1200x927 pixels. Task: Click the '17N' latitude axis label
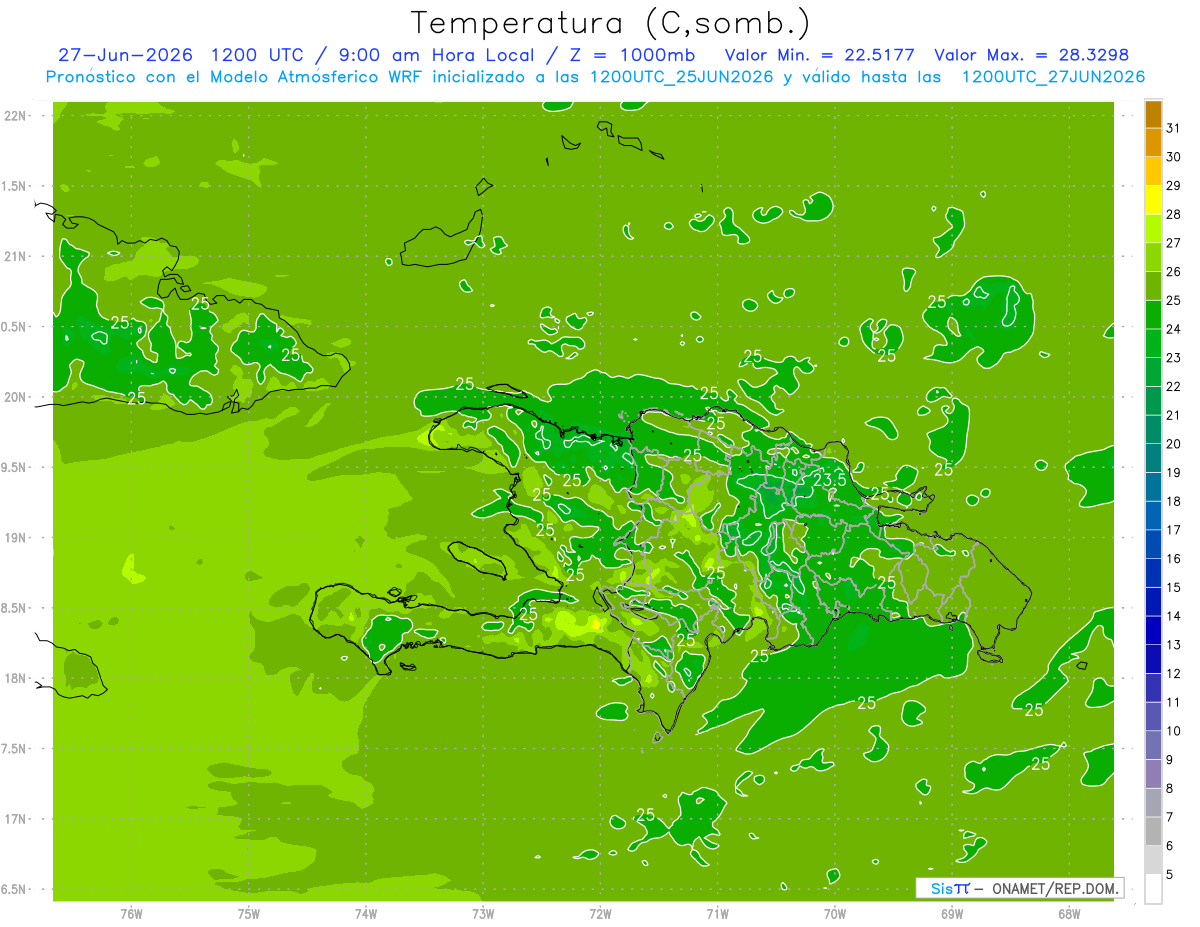click(15, 819)
